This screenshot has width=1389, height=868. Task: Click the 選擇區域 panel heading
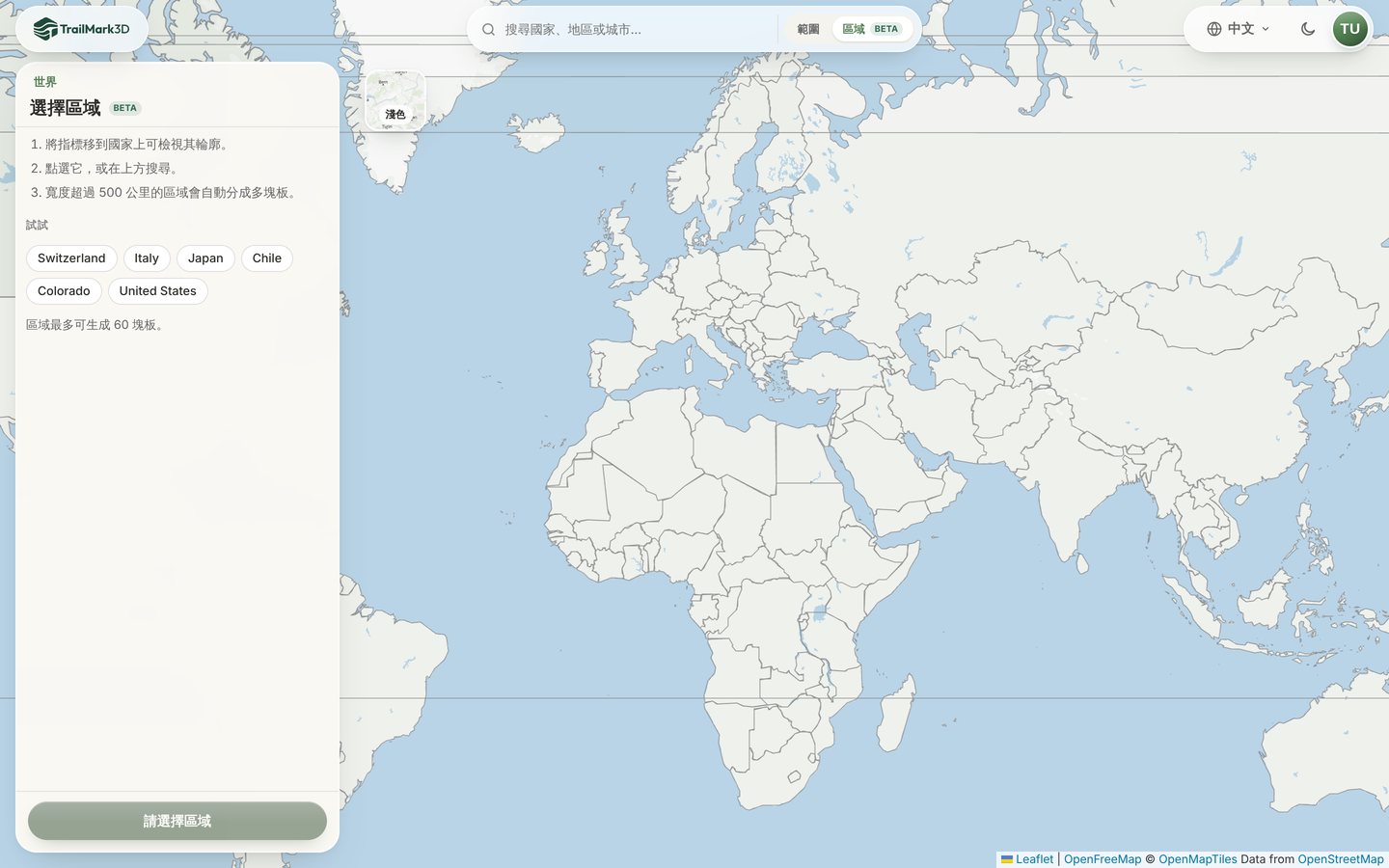[x=66, y=108]
